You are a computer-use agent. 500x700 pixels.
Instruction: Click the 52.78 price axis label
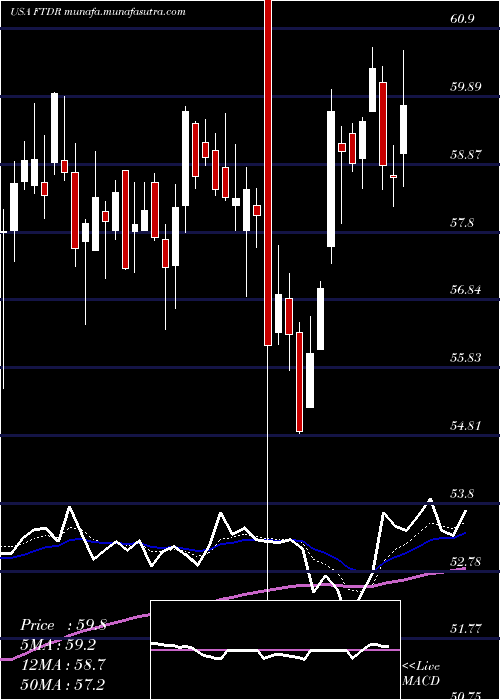click(466, 561)
